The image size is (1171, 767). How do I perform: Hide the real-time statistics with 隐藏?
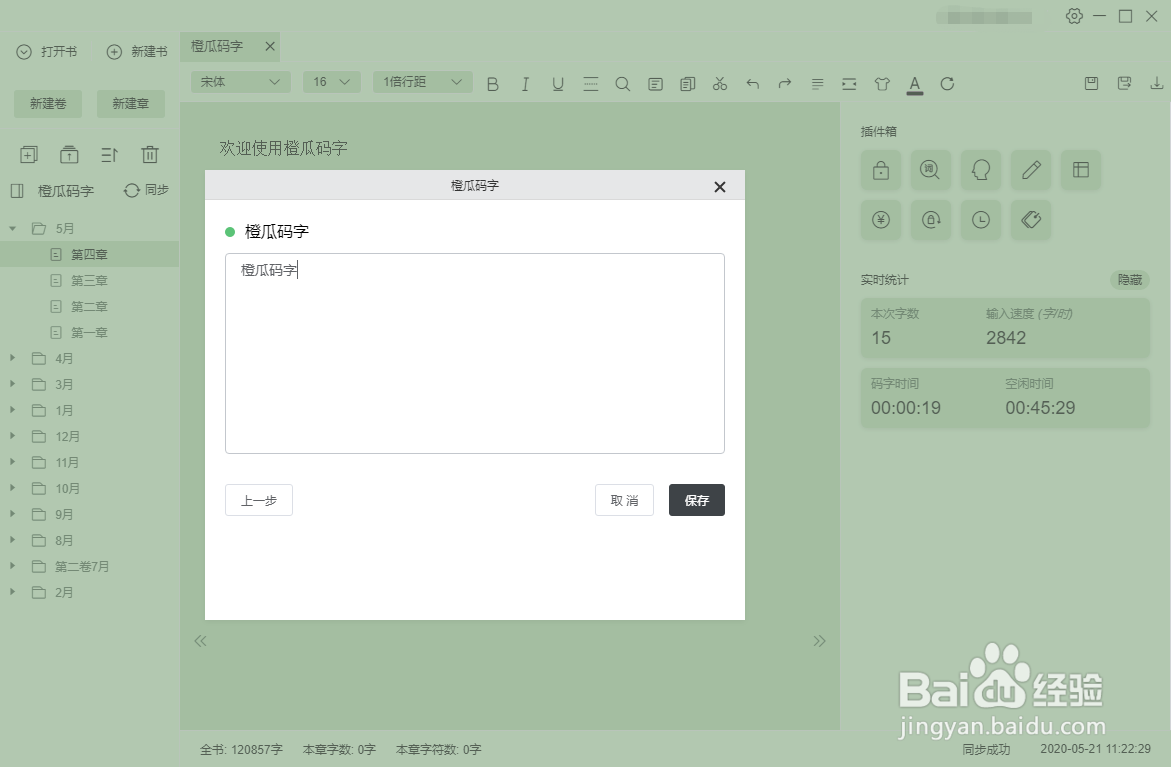[1129, 280]
